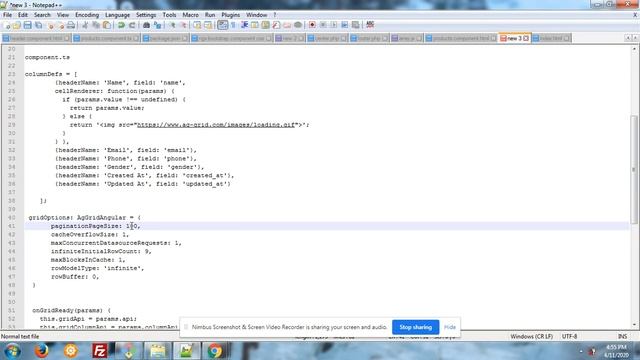This screenshot has width=640, height=360.
Task: Switch to the new 2 tab
Action: coord(289,38)
